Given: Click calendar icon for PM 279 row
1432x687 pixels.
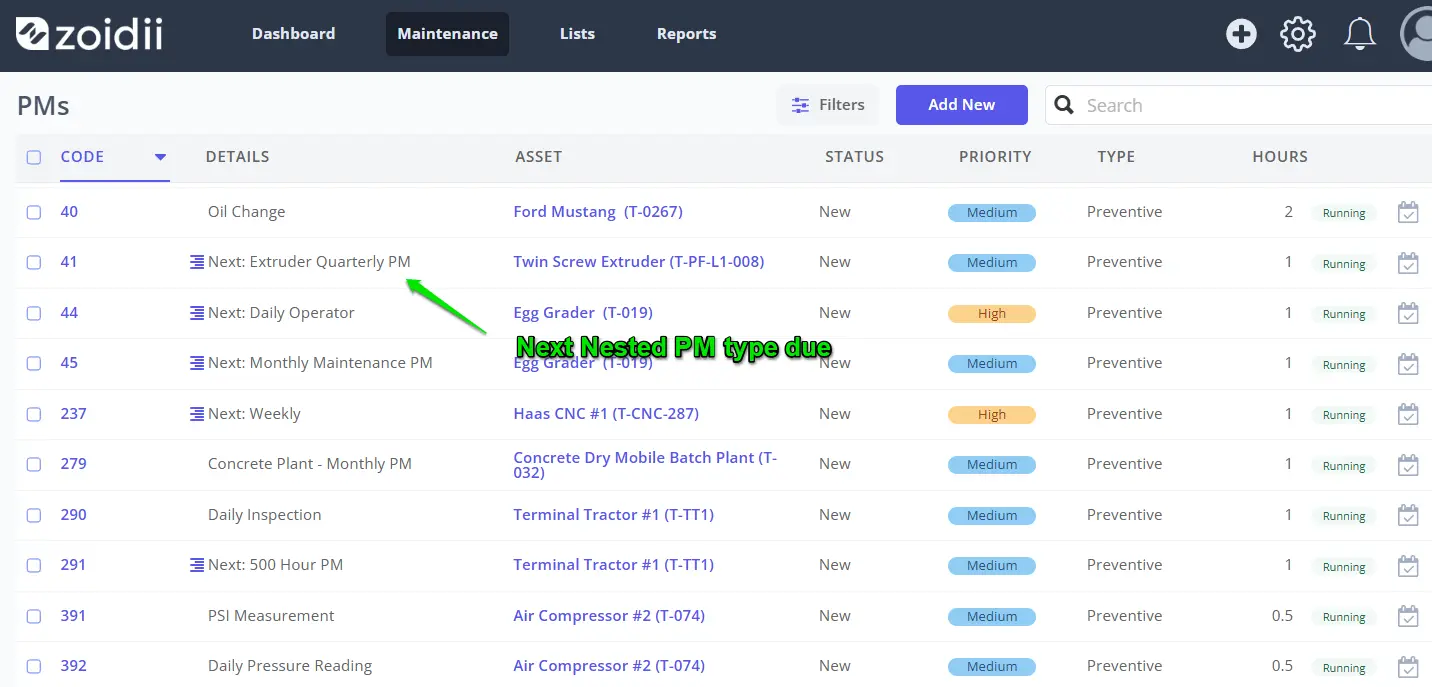Looking at the screenshot, I should click(x=1408, y=465).
